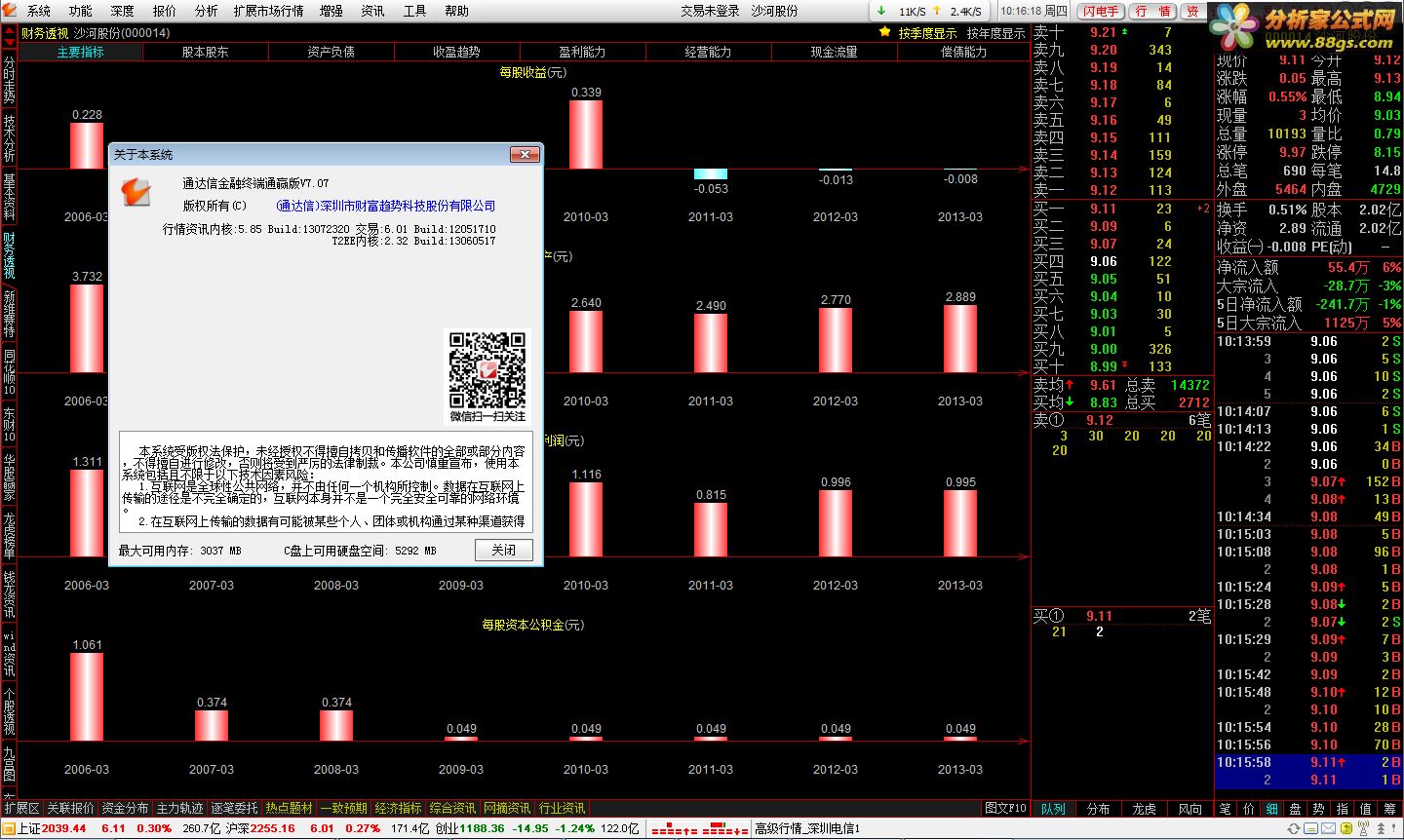The width and height of the screenshot is (1404, 840).
Task: Open the 工具 menu
Action: pyautogui.click(x=414, y=11)
